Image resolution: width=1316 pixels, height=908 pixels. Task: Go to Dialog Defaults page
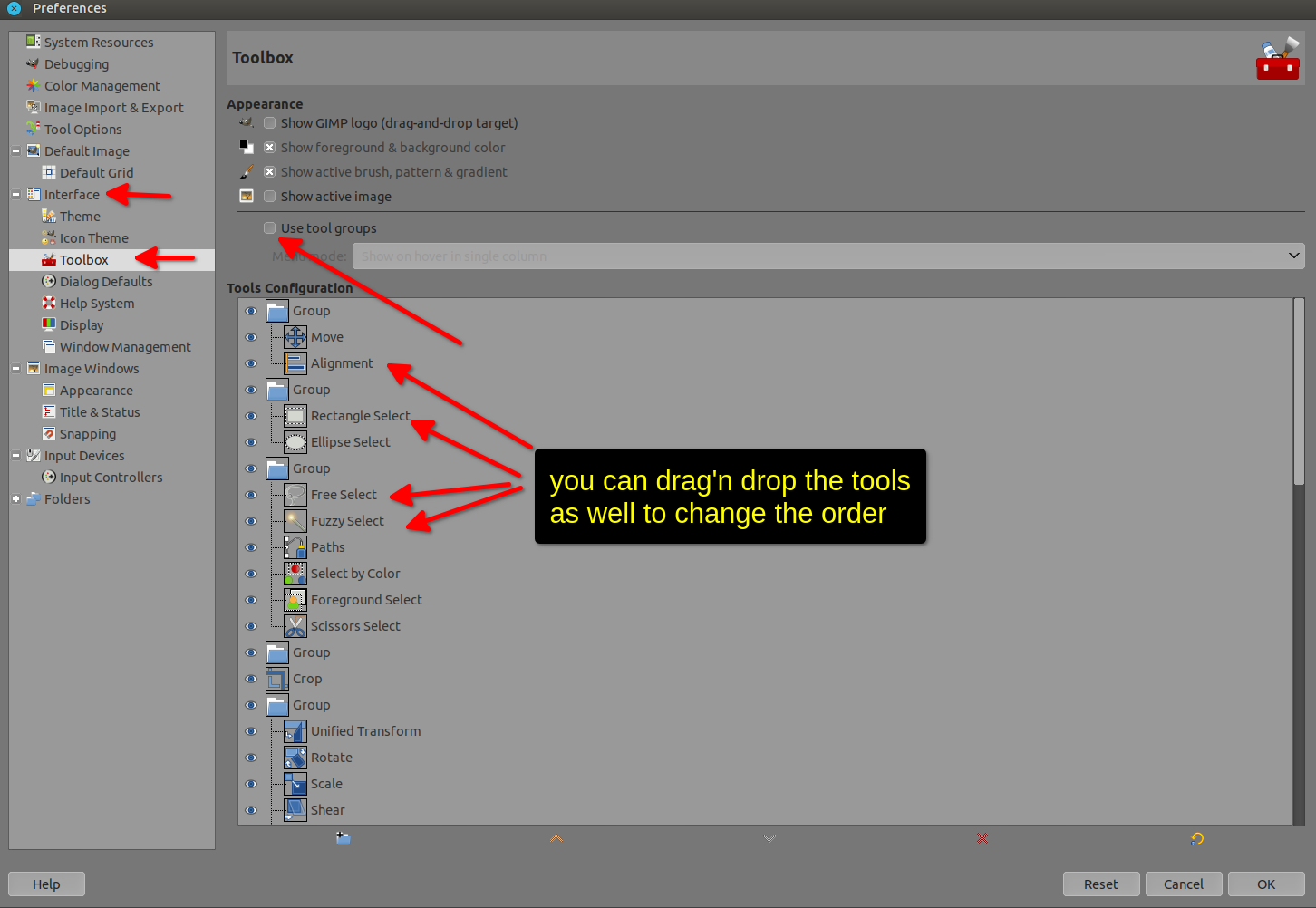106,282
